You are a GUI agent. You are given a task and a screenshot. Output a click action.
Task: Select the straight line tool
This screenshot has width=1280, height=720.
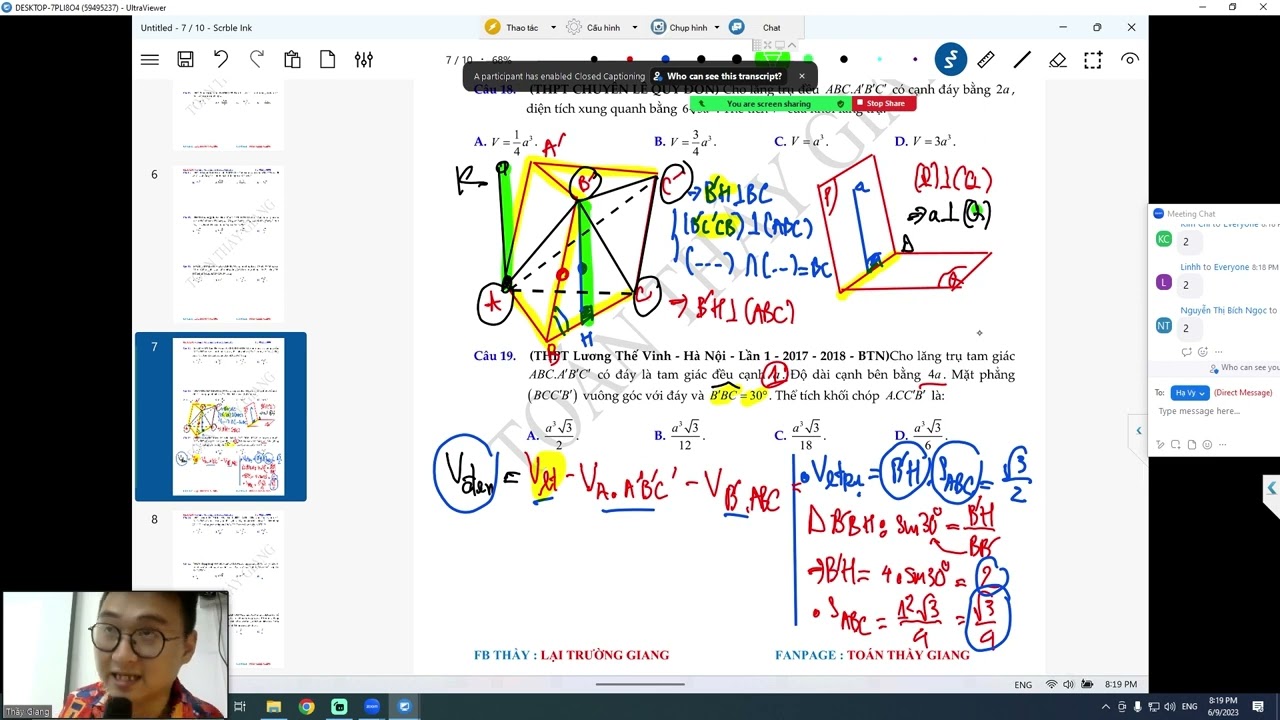tap(1022, 60)
